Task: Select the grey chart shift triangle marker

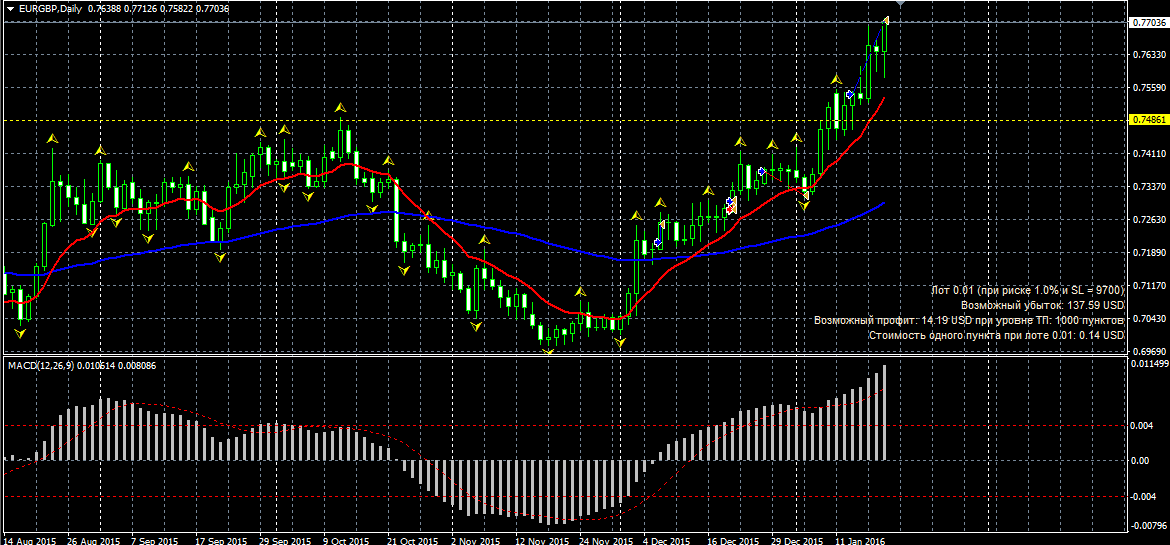Action: coord(900,4)
